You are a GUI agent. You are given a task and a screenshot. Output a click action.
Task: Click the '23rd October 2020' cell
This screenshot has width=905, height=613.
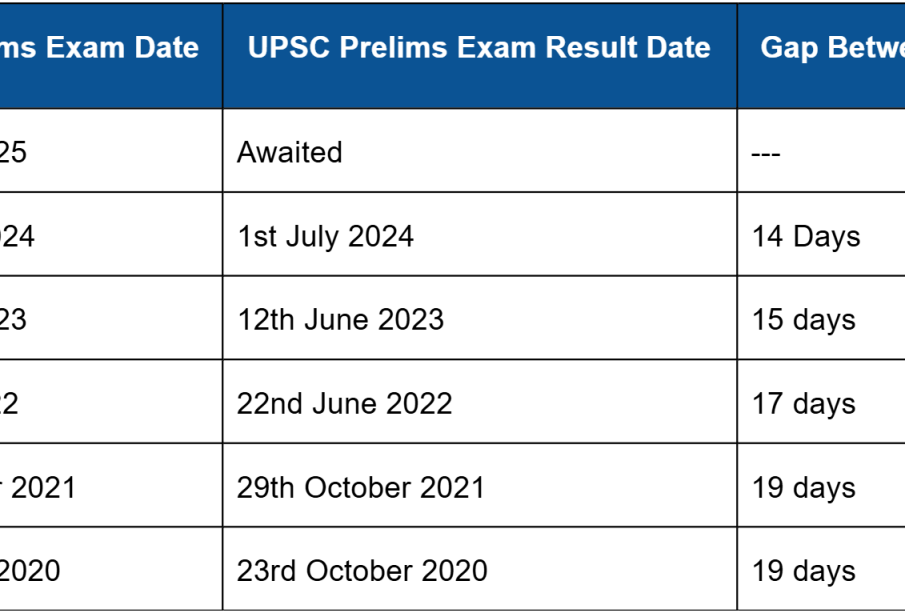[480, 569]
